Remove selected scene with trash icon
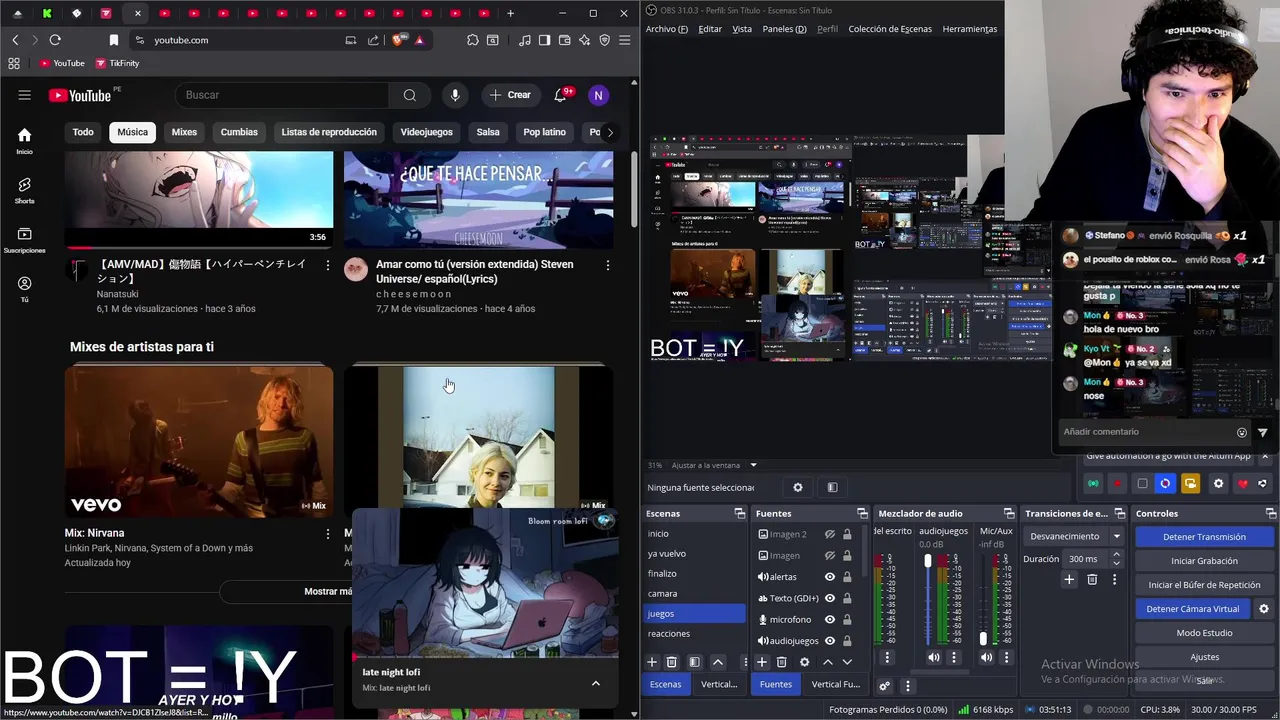 coord(672,662)
